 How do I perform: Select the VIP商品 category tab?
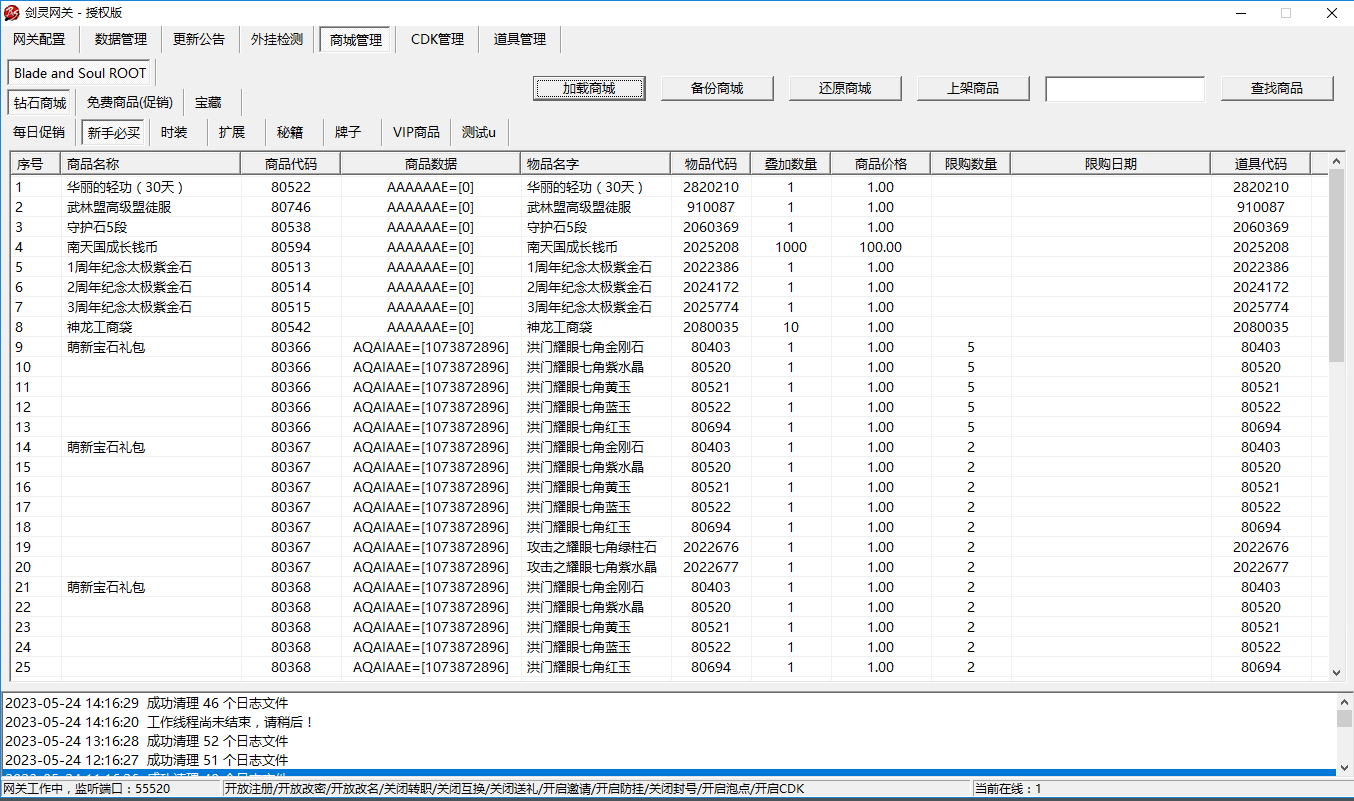click(x=416, y=132)
